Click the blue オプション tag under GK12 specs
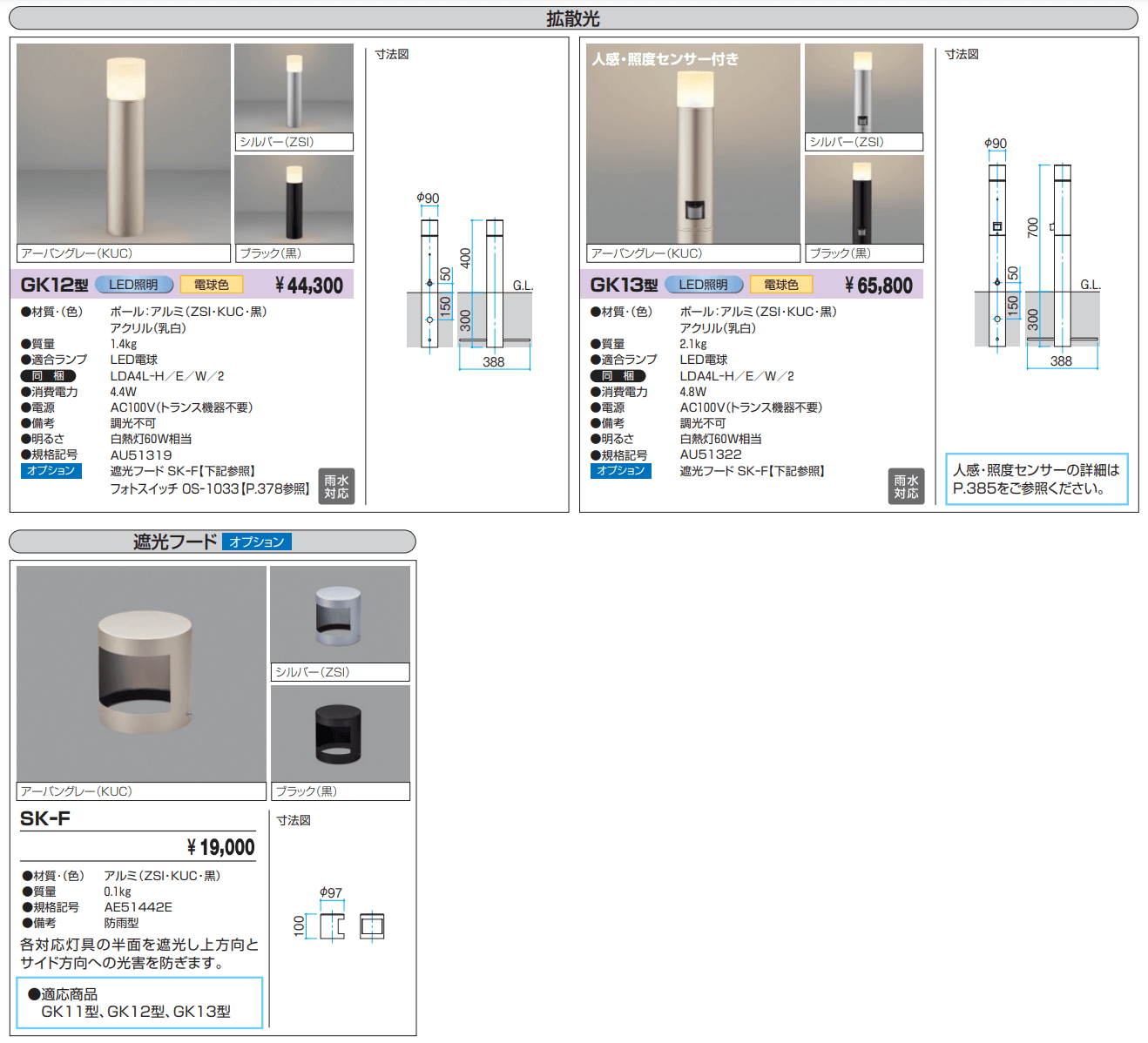The image size is (1148, 1043). coord(51,471)
